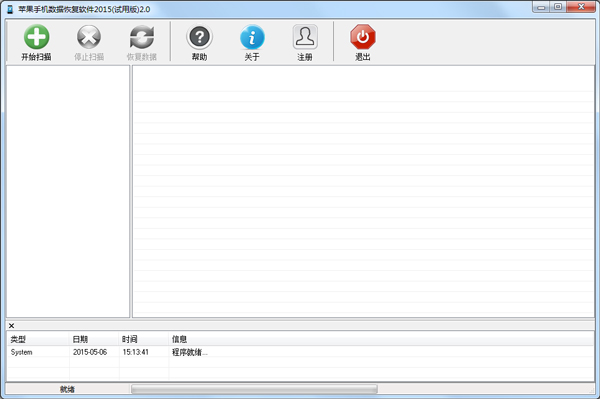Click the 注册 register user icon
The width and height of the screenshot is (600, 399).
click(305, 37)
